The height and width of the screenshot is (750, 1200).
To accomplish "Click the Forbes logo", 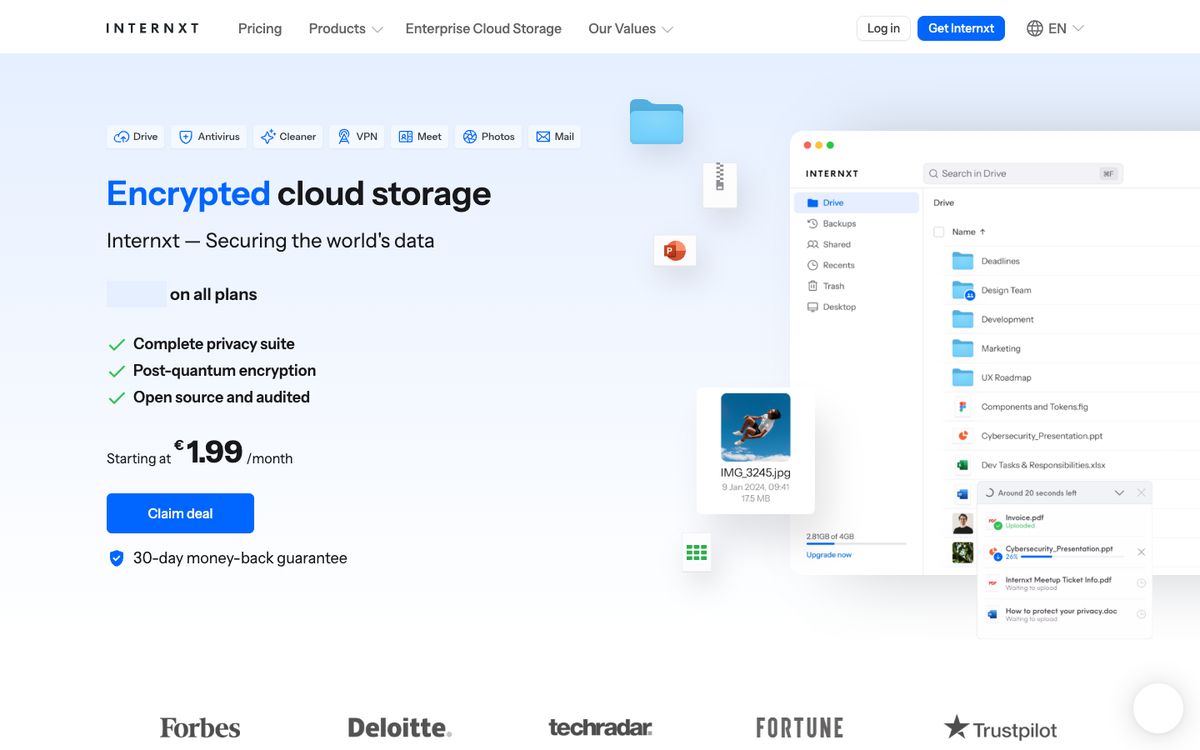I will [x=200, y=728].
